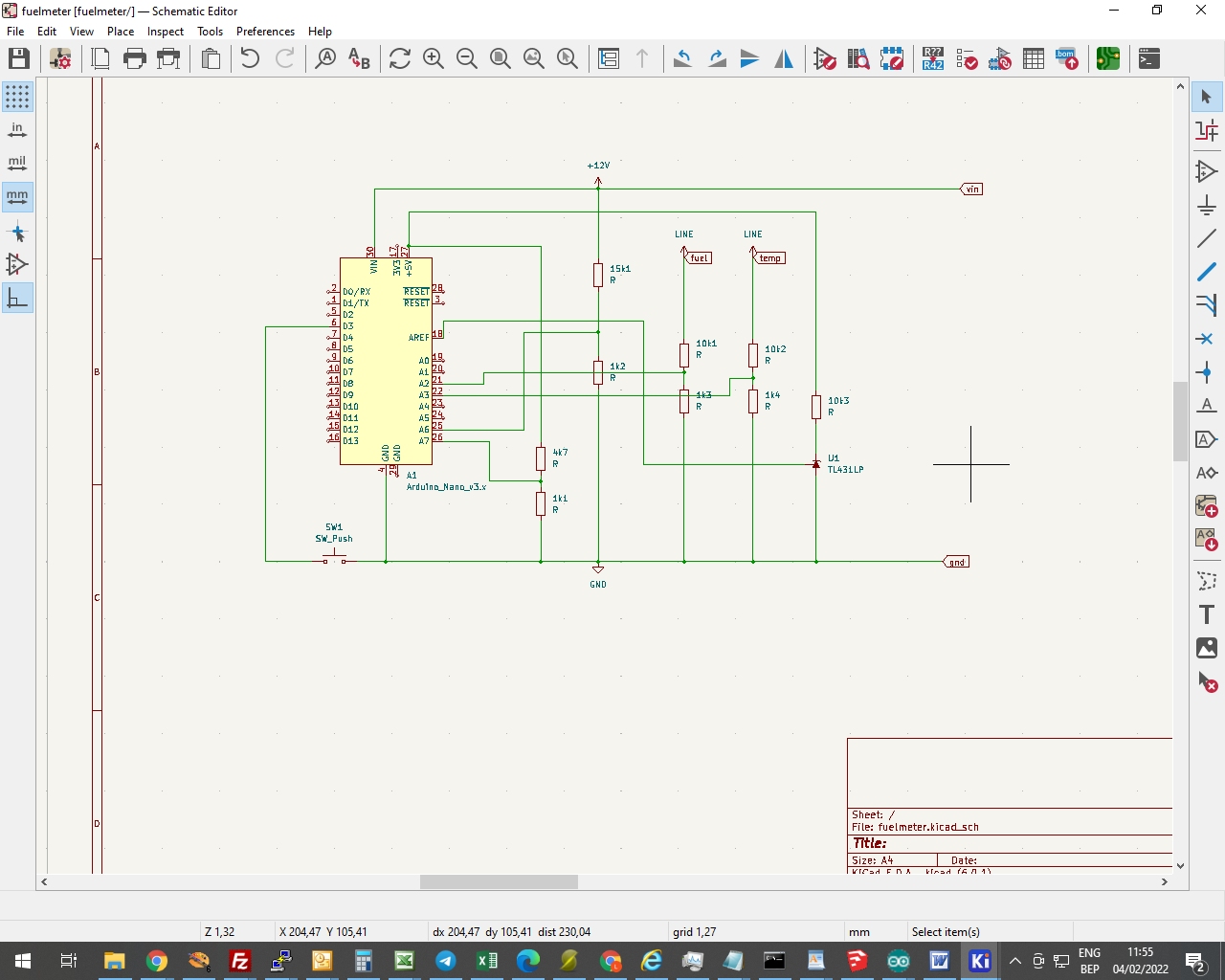1225x980 pixels.
Task: Toggle full-window crosshair cursor
Action: 17,233
